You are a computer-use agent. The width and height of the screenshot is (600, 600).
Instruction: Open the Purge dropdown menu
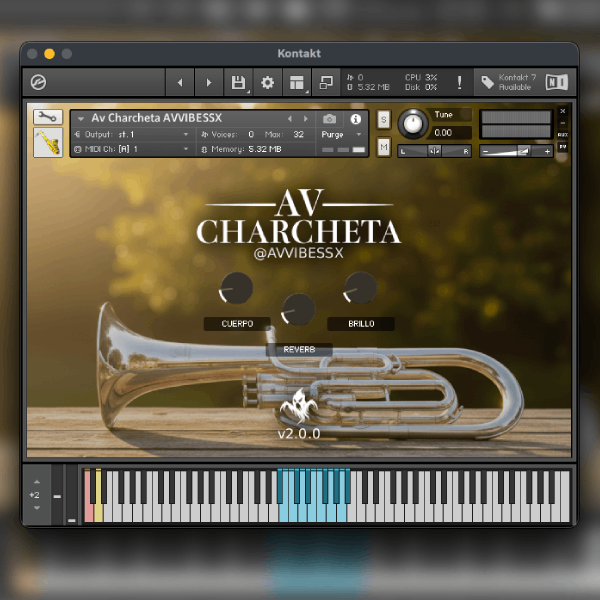[341, 134]
